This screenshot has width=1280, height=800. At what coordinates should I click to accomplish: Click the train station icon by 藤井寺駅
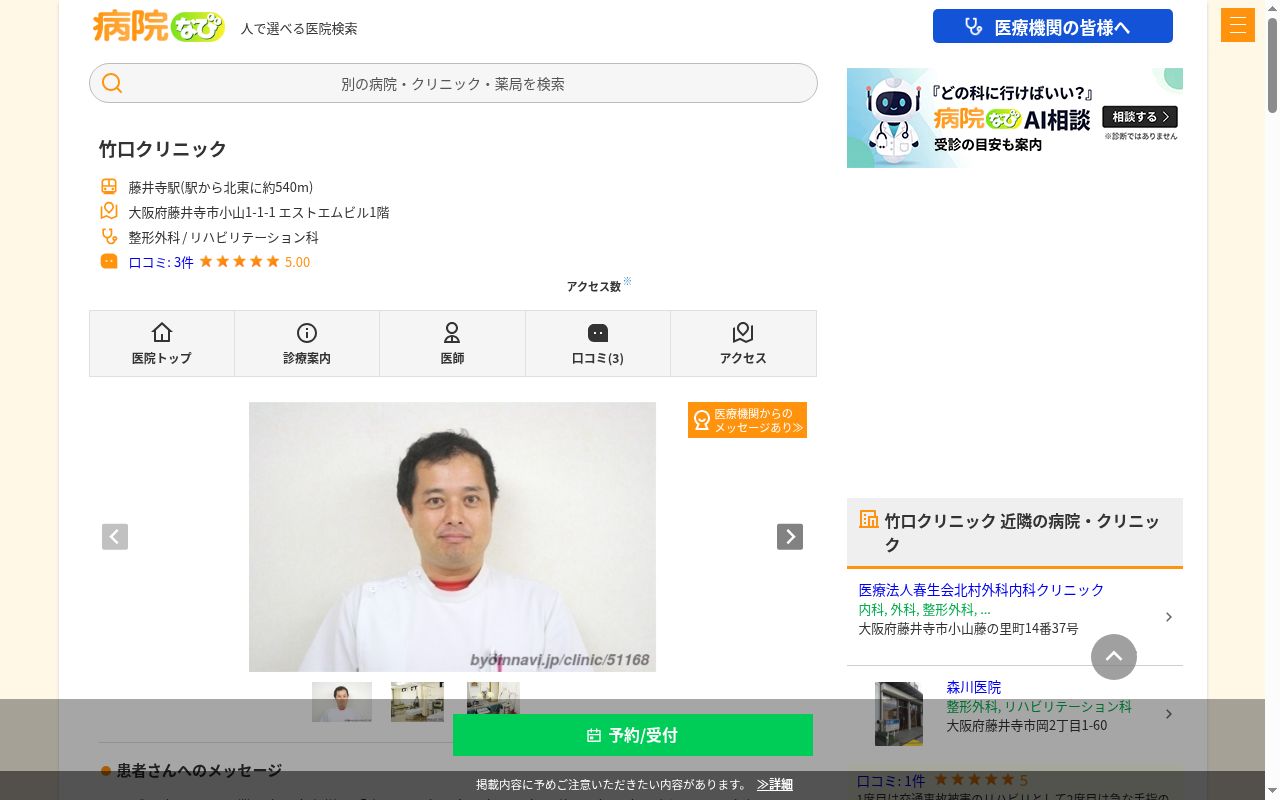109,186
